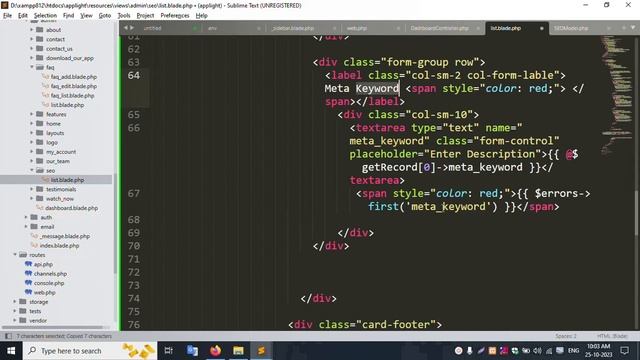
Task: Click the previous tab arrow
Action: (126, 28)
